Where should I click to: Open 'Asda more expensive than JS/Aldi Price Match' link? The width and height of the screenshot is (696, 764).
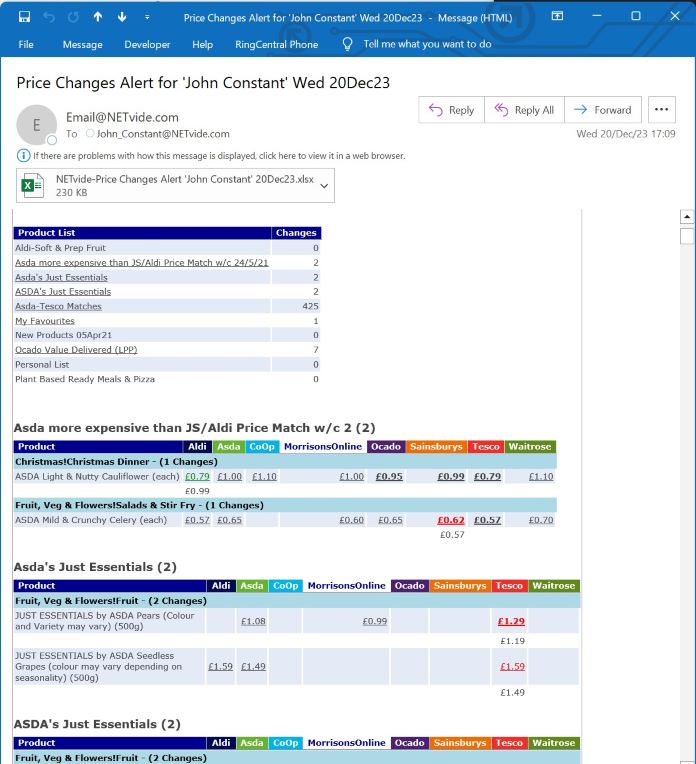(x=141, y=263)
